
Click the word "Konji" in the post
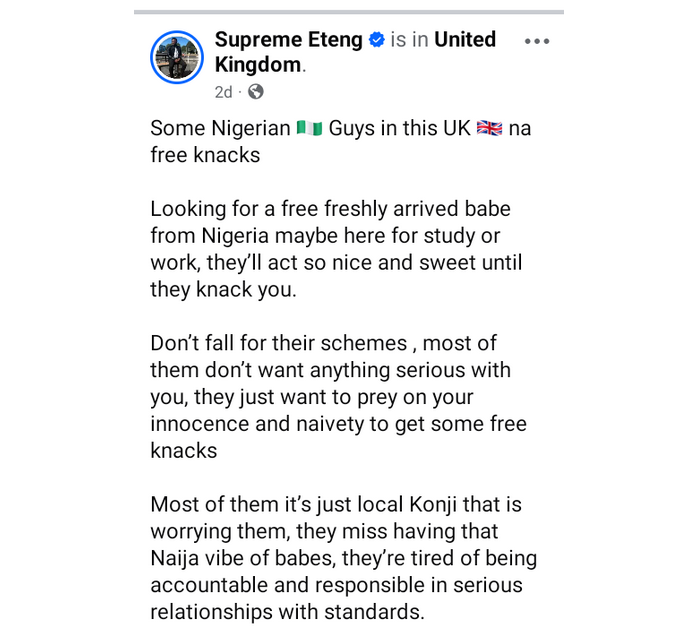(422, 505)
